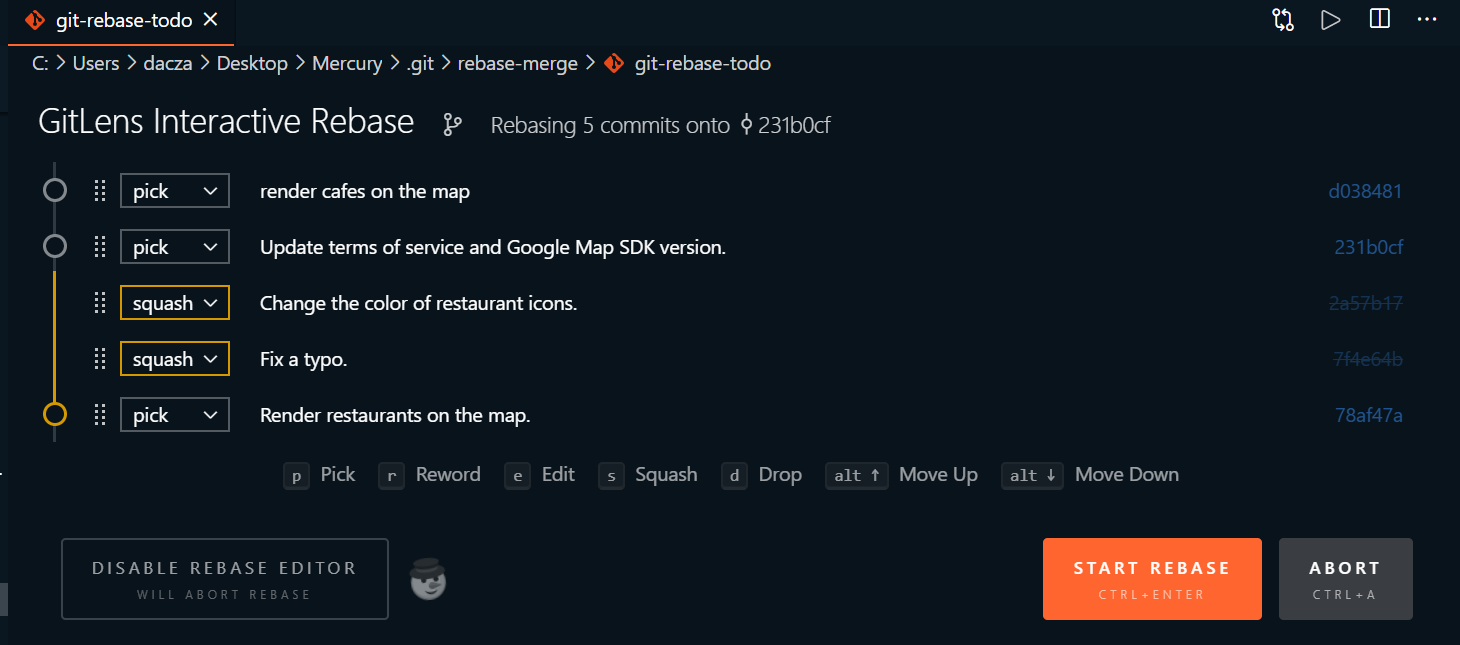The image size is (1460, 645).
Task: Close the git-rebase-todo tab
Action: 211,20
